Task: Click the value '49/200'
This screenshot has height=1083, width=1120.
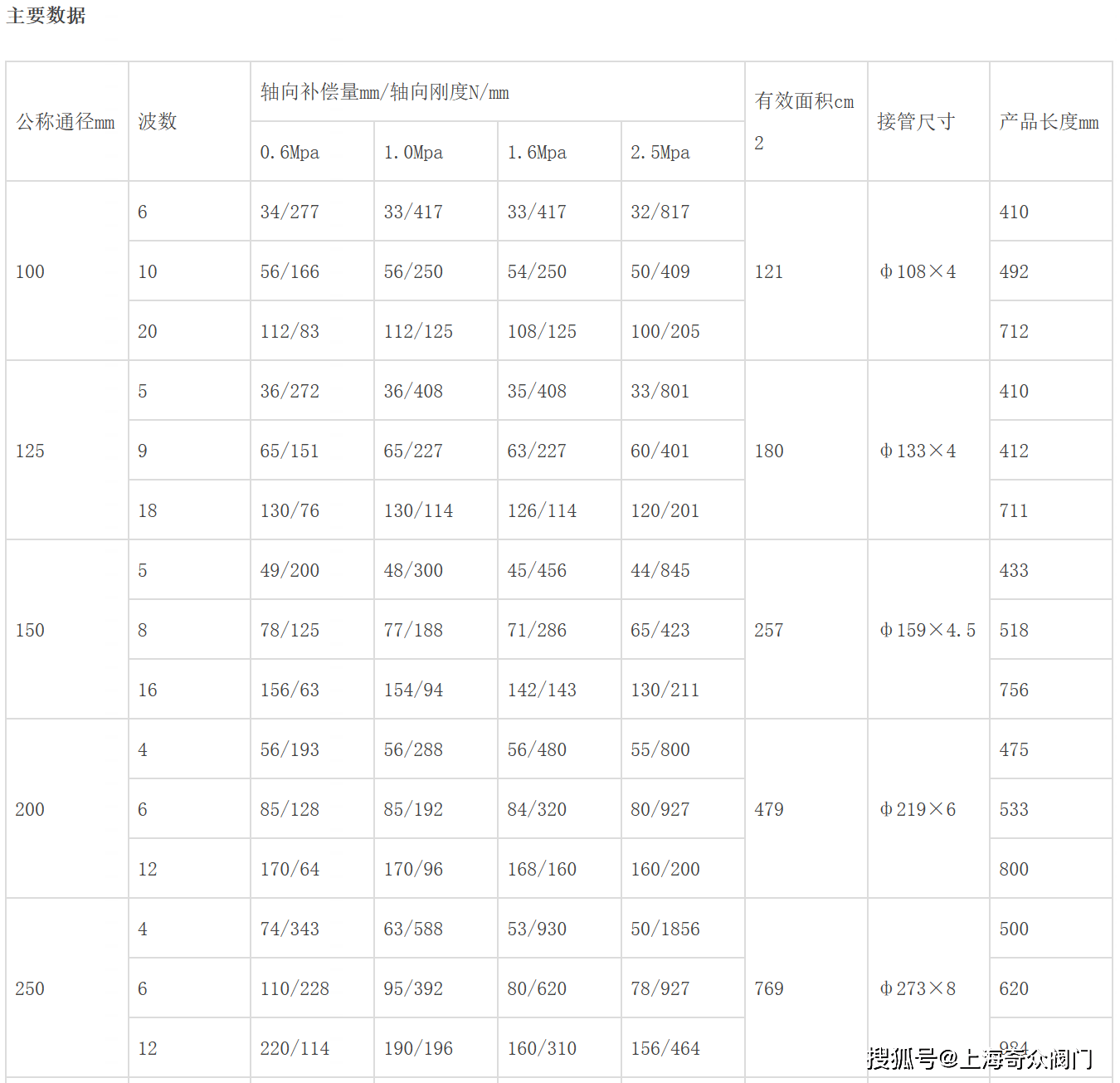Action: pyautogui.click(x=290, y=571)
